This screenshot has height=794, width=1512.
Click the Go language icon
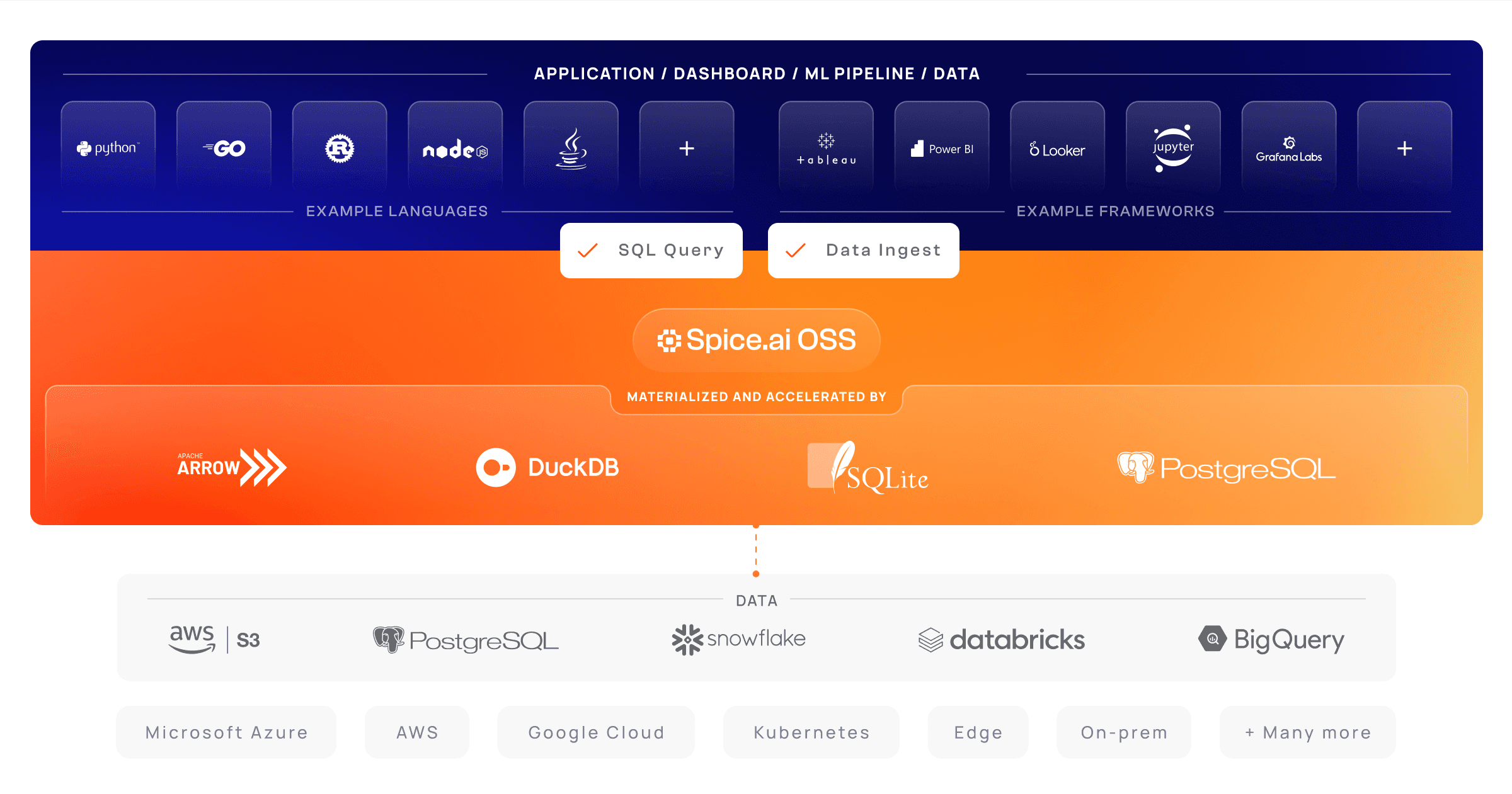[x=224, y=148]
